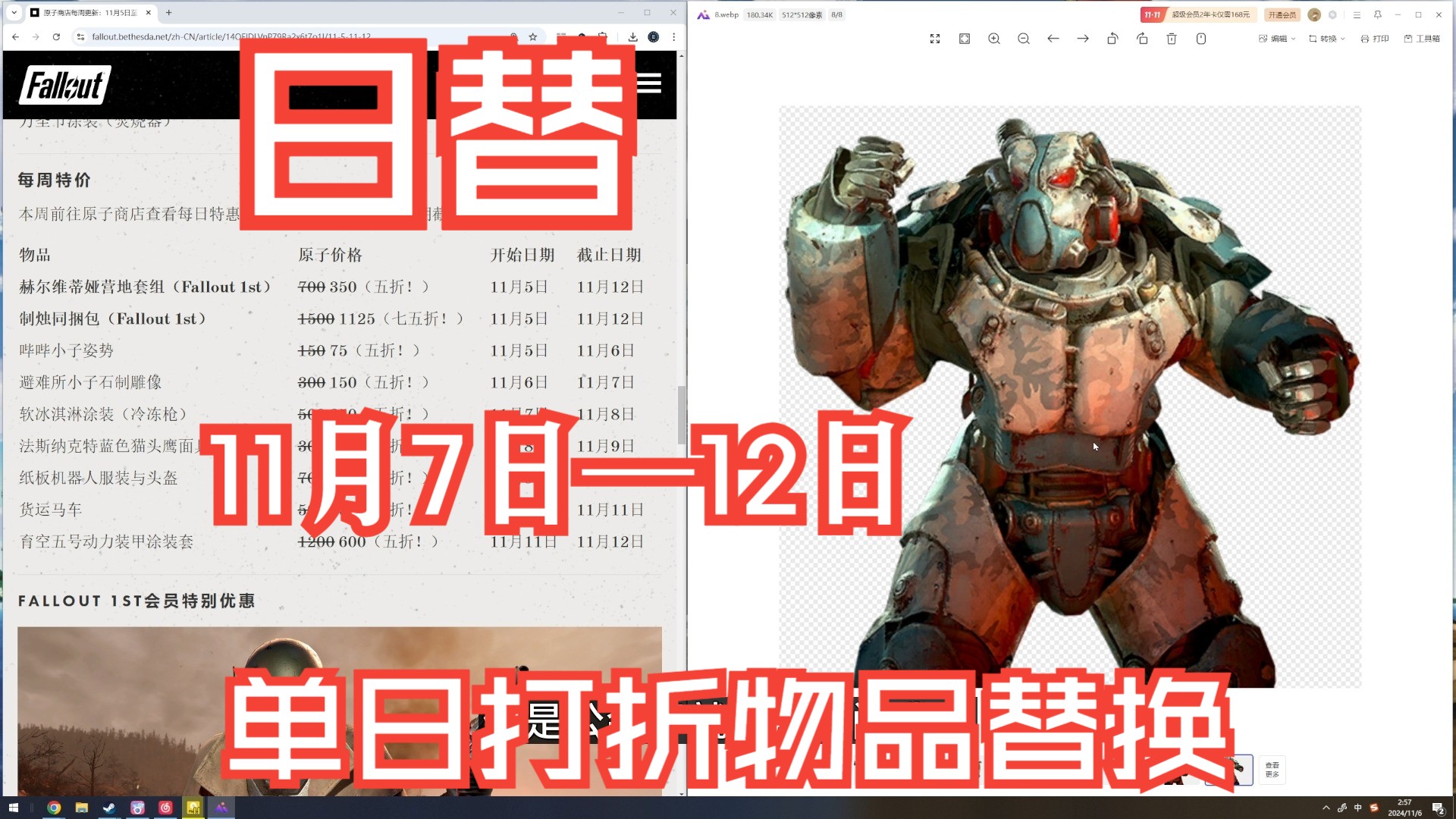Viewport: 1456px width, 819px height.
Task: Click the Chrome back button
Action: (16, 36)
